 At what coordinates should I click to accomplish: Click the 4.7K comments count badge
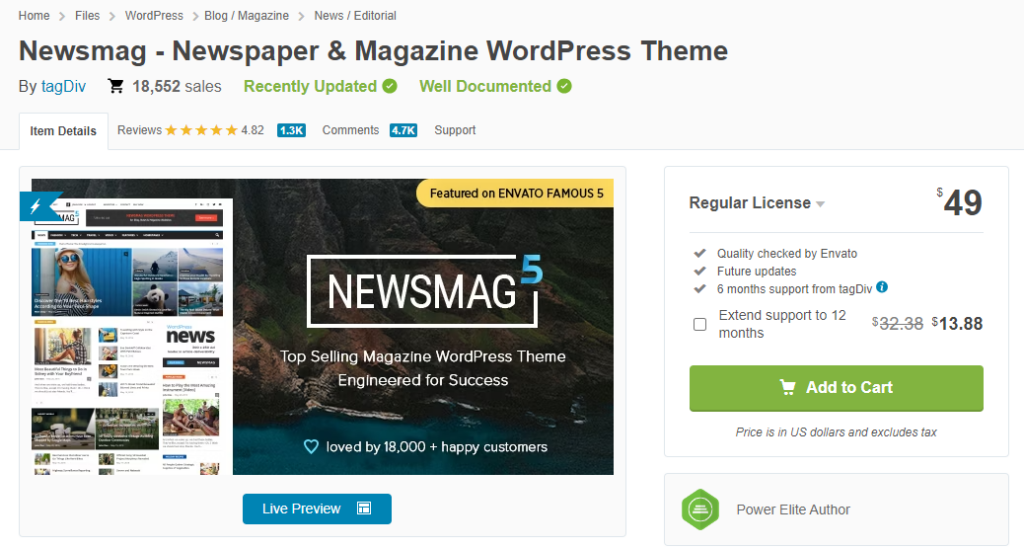pos(404,130)
